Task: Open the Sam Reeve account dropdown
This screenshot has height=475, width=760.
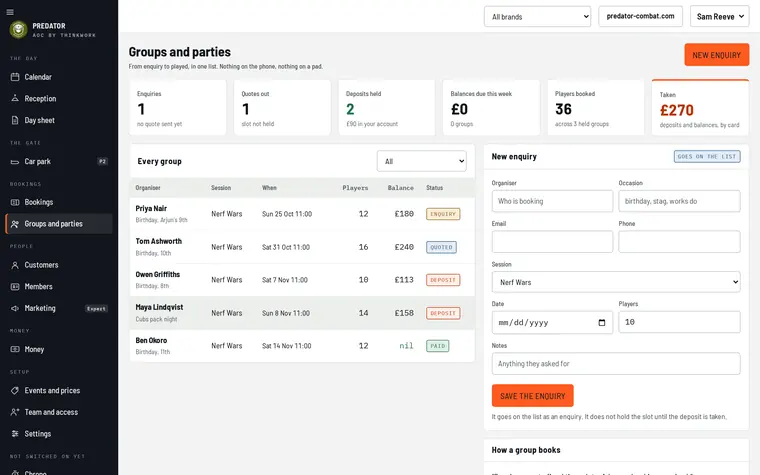Action: pyautogui.click(x=719, y=16)
